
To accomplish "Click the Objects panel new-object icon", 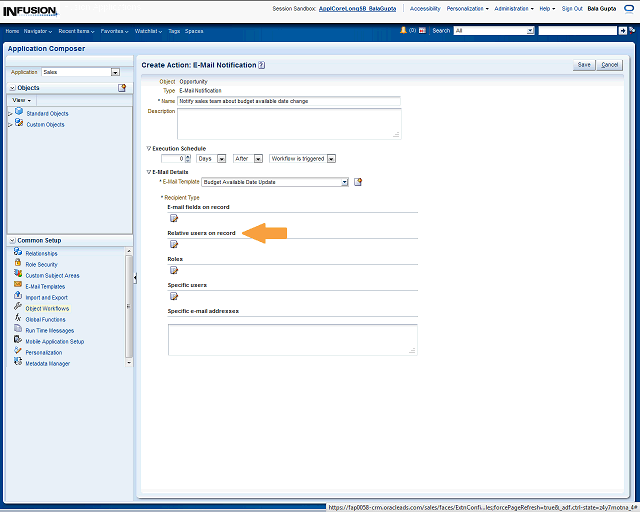I will [122, 88].
